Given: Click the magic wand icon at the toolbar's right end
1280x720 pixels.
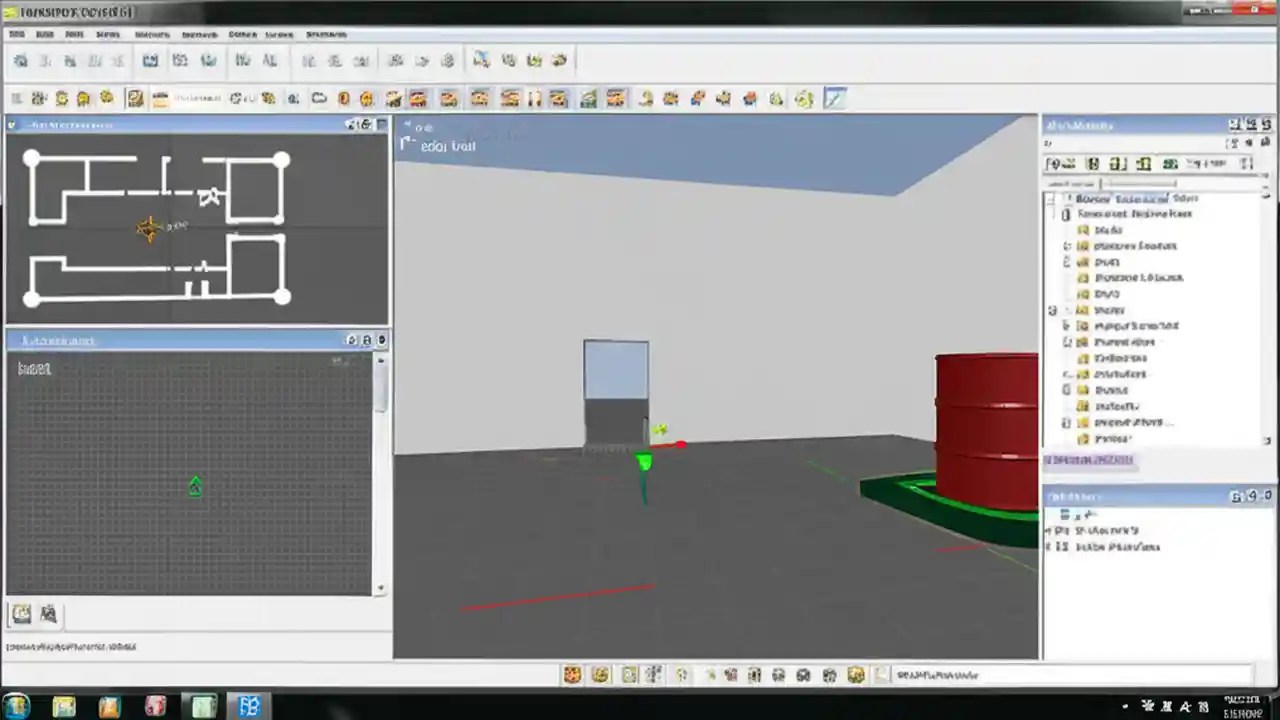Looking at the screenshot, I should [x=835, y=98].
